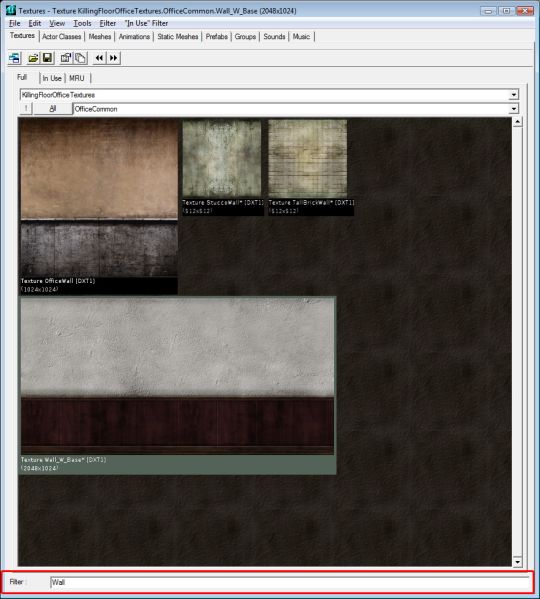Click the exclamation mark button
This screenshot has height=599, width=540.
pos(26,109)
